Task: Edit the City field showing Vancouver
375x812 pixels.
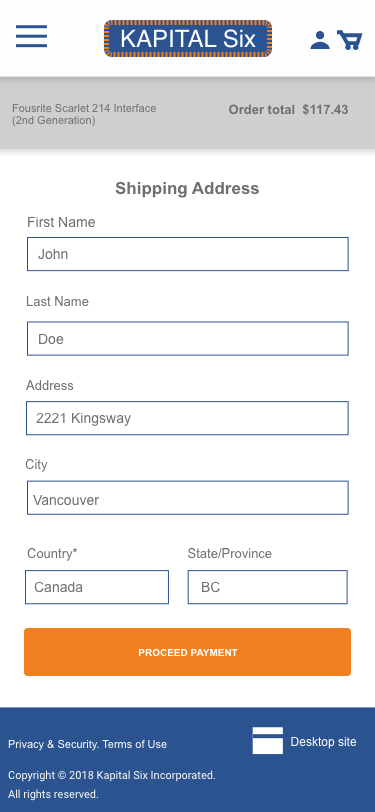Action: click(x=188, y=498)
